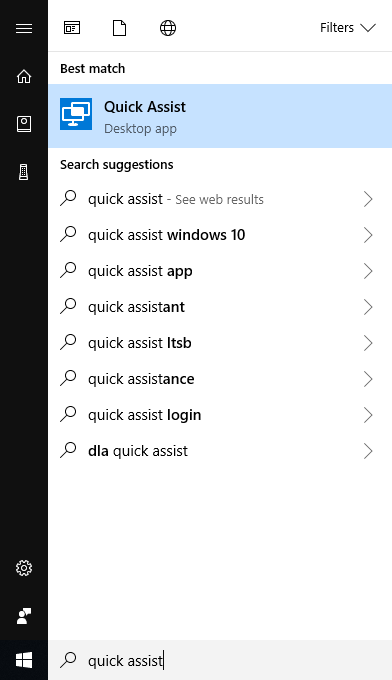Go to the Home icon in sidebar
The image size is (392, 680).
click(24, 76)
